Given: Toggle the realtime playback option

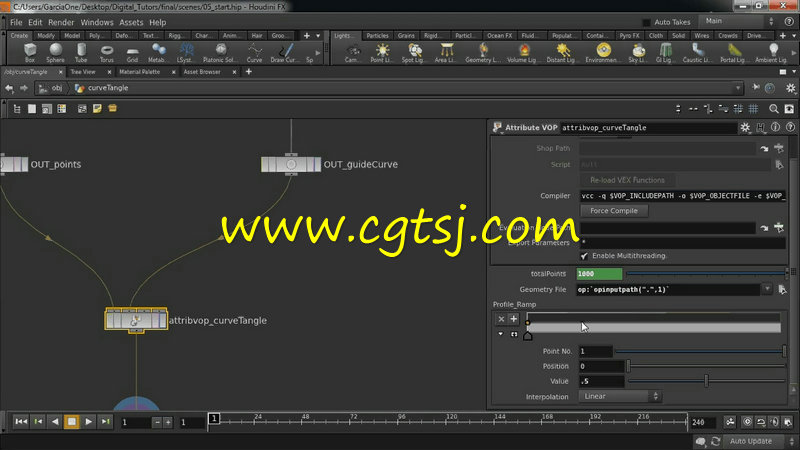Looking at the screenshot, I should click(747, 421).
